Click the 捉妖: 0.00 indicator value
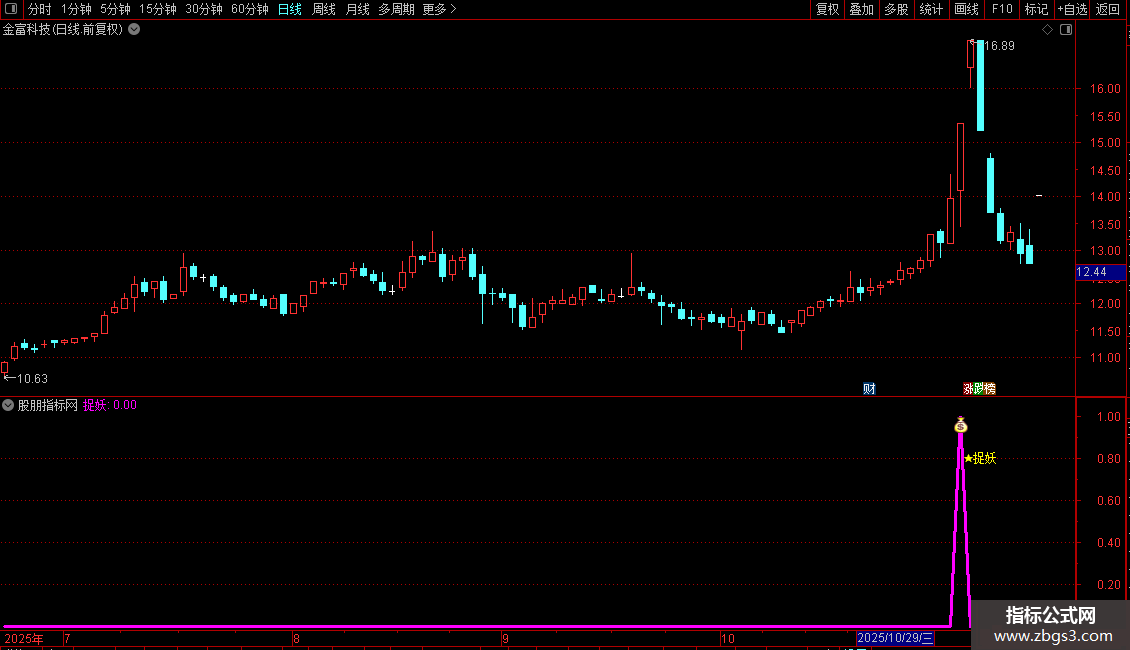This screenshot has width=1130, height=650. [x=110, y=405]
